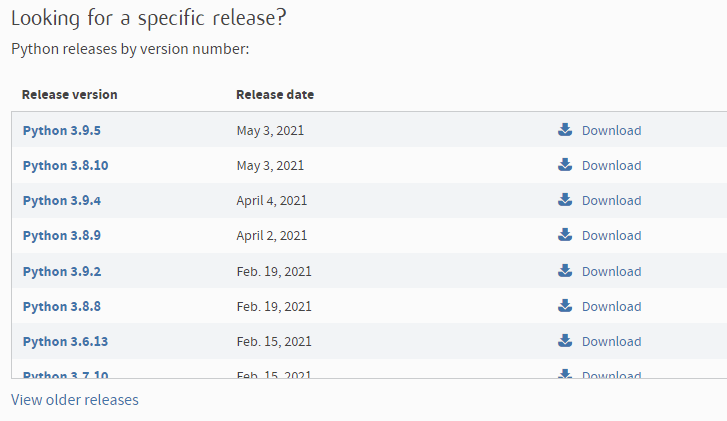The height and width of the screenshot is (421, 727).
Task: Click download icon for Python 3.9.4
Action: point(565,200)
